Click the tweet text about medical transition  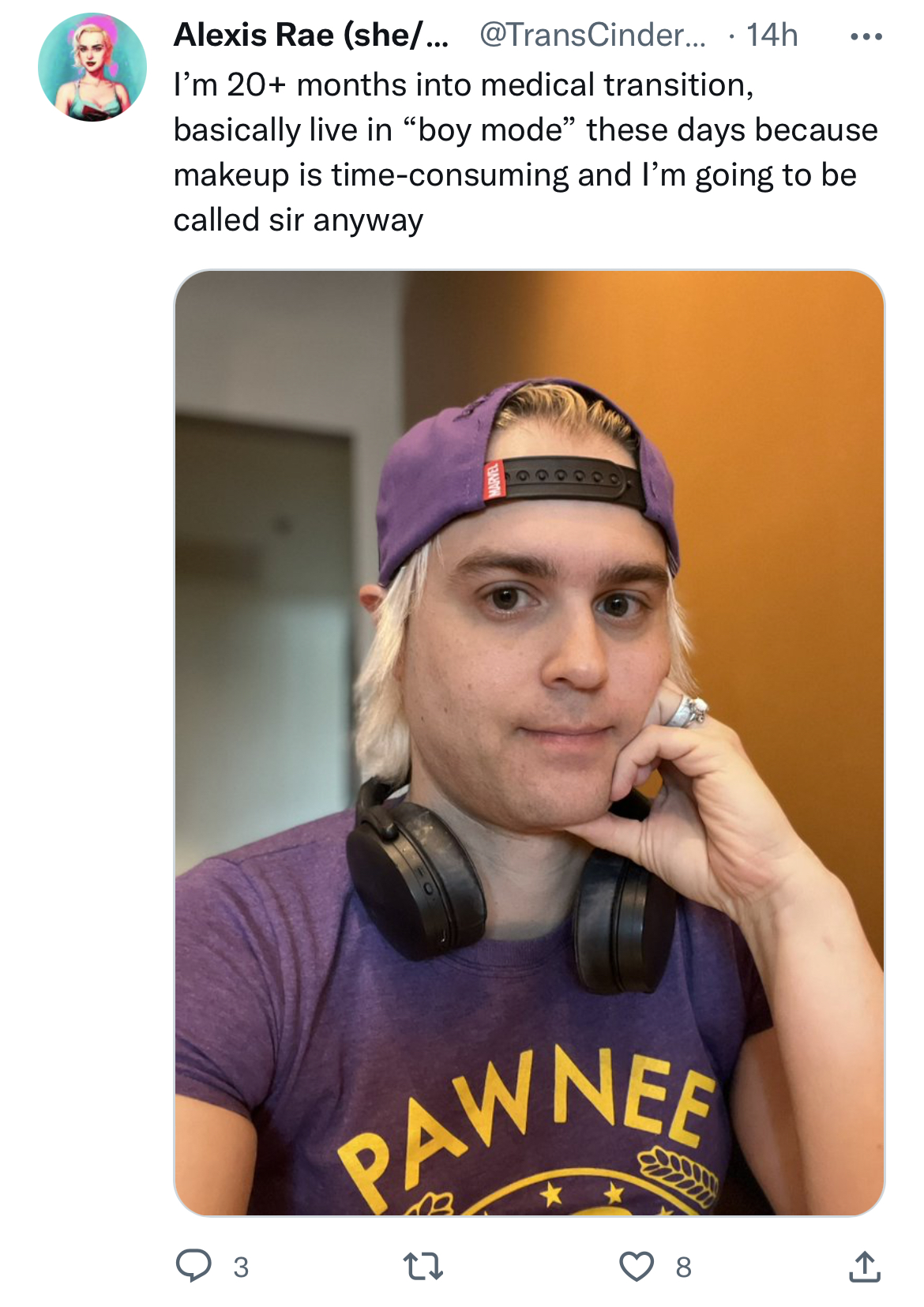point(525,152)
